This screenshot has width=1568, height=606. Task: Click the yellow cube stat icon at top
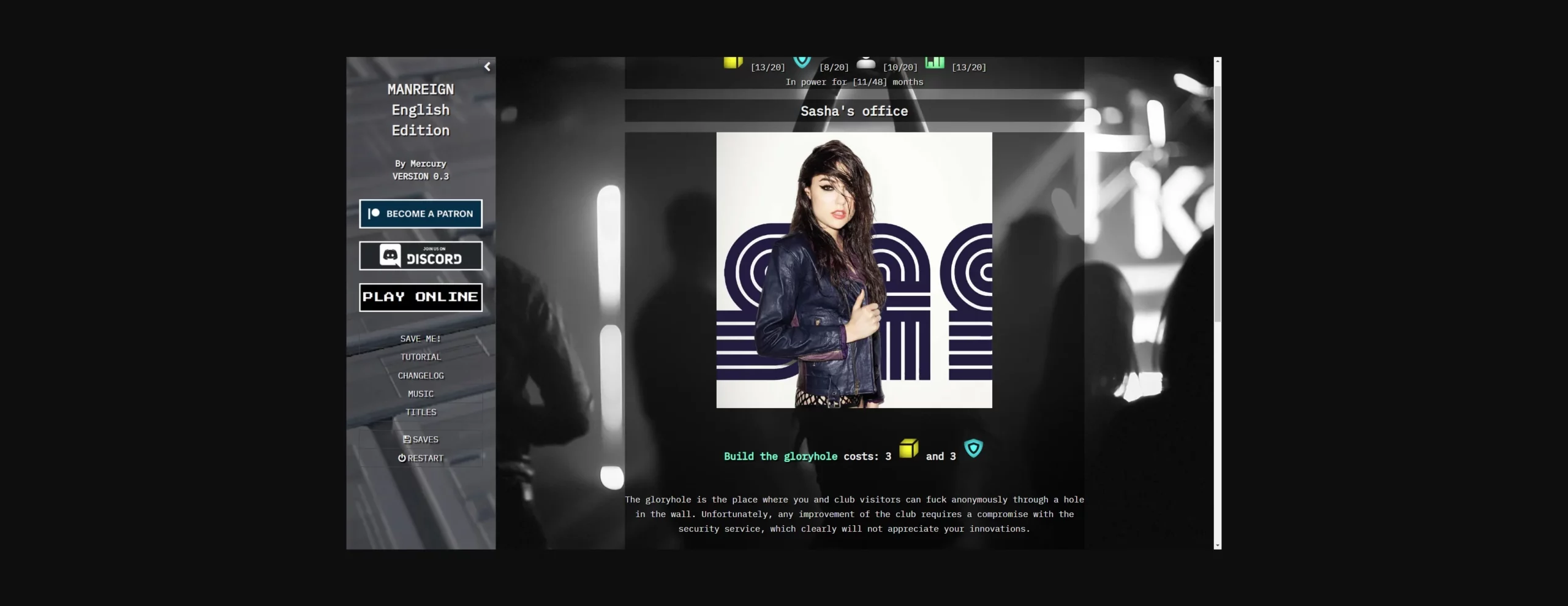coord(733,62)
